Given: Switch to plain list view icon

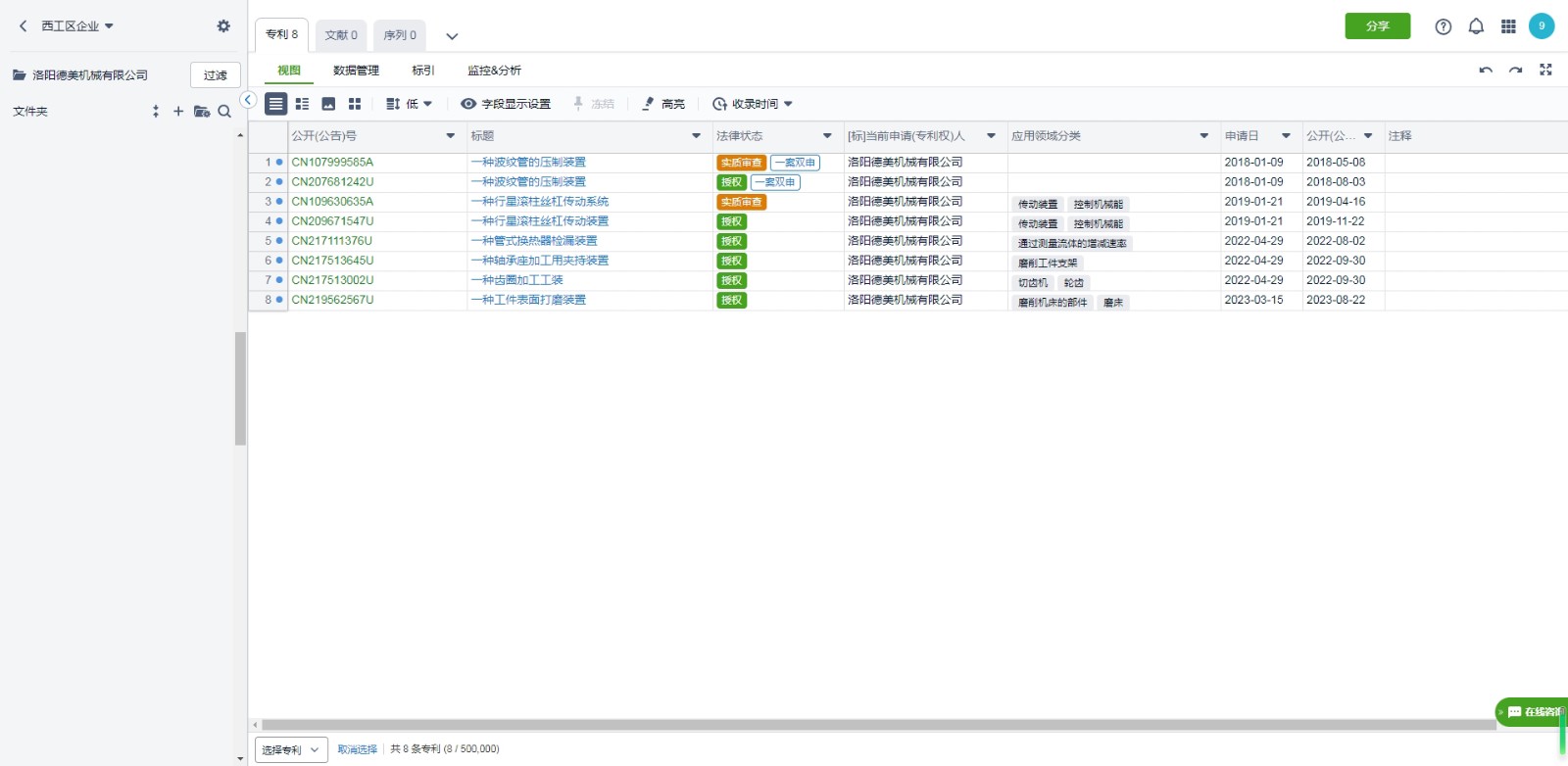Looking at the screenshot, I should coord(276,104).
